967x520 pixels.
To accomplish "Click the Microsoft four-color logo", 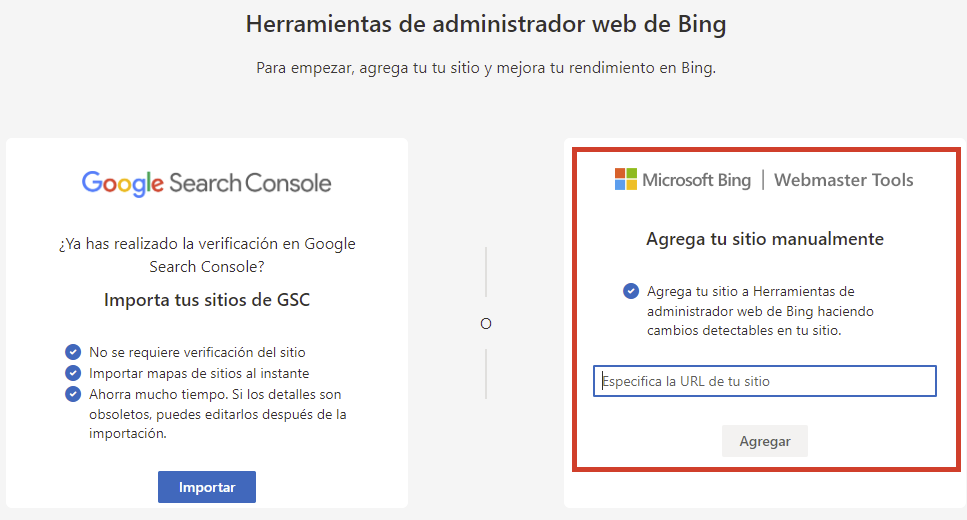I will click(x=625, y=180).
